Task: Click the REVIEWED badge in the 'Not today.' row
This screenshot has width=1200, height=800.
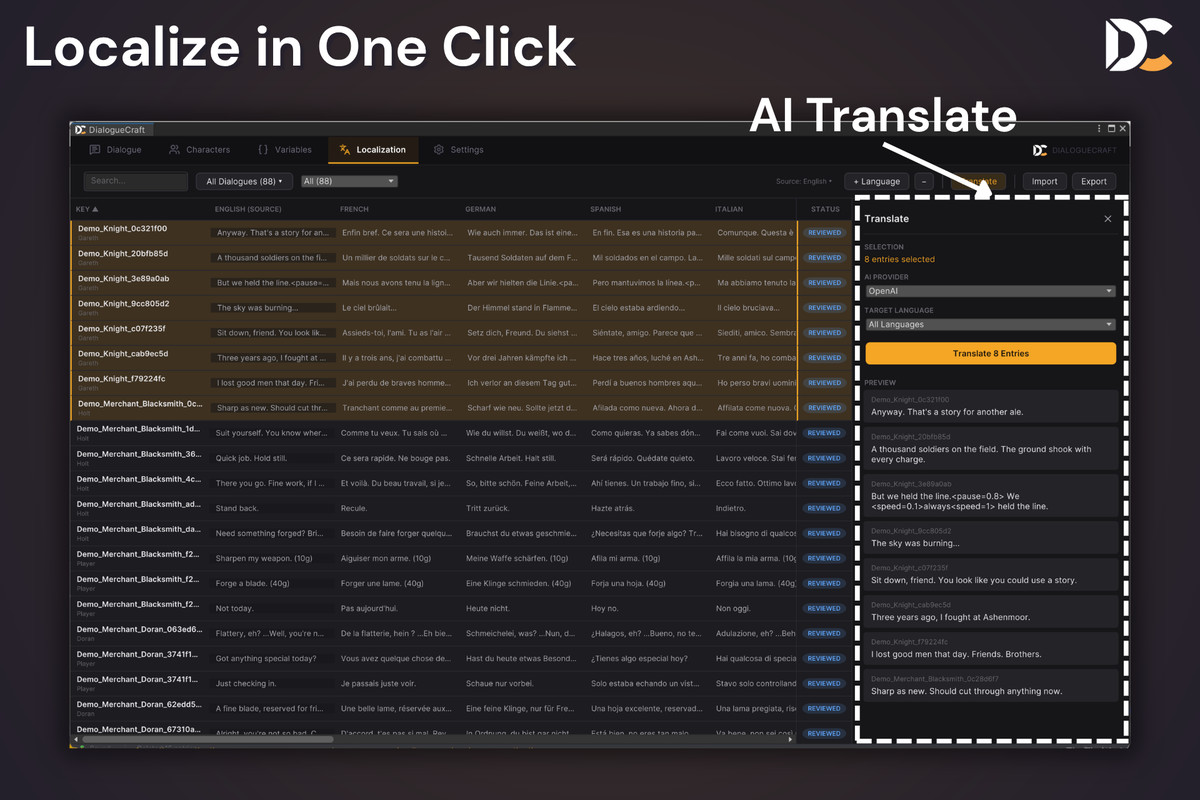Action: [x=824, y=608]
